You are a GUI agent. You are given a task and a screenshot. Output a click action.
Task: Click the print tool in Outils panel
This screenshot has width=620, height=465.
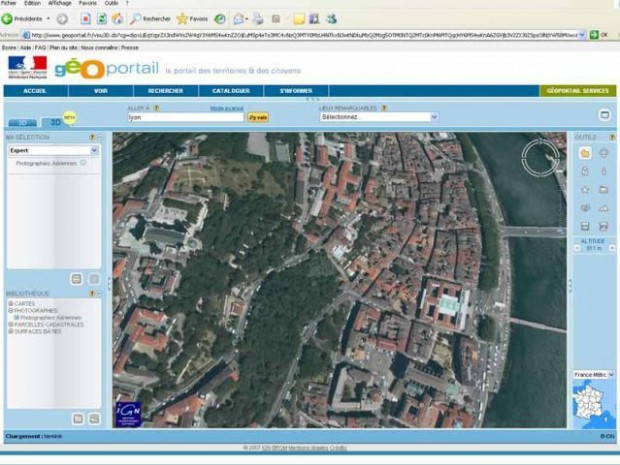pos(603,226)
